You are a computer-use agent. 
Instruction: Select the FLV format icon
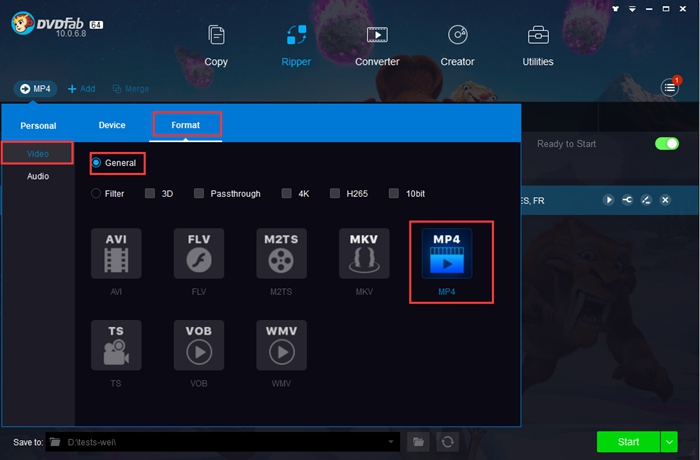click(199, 253)
